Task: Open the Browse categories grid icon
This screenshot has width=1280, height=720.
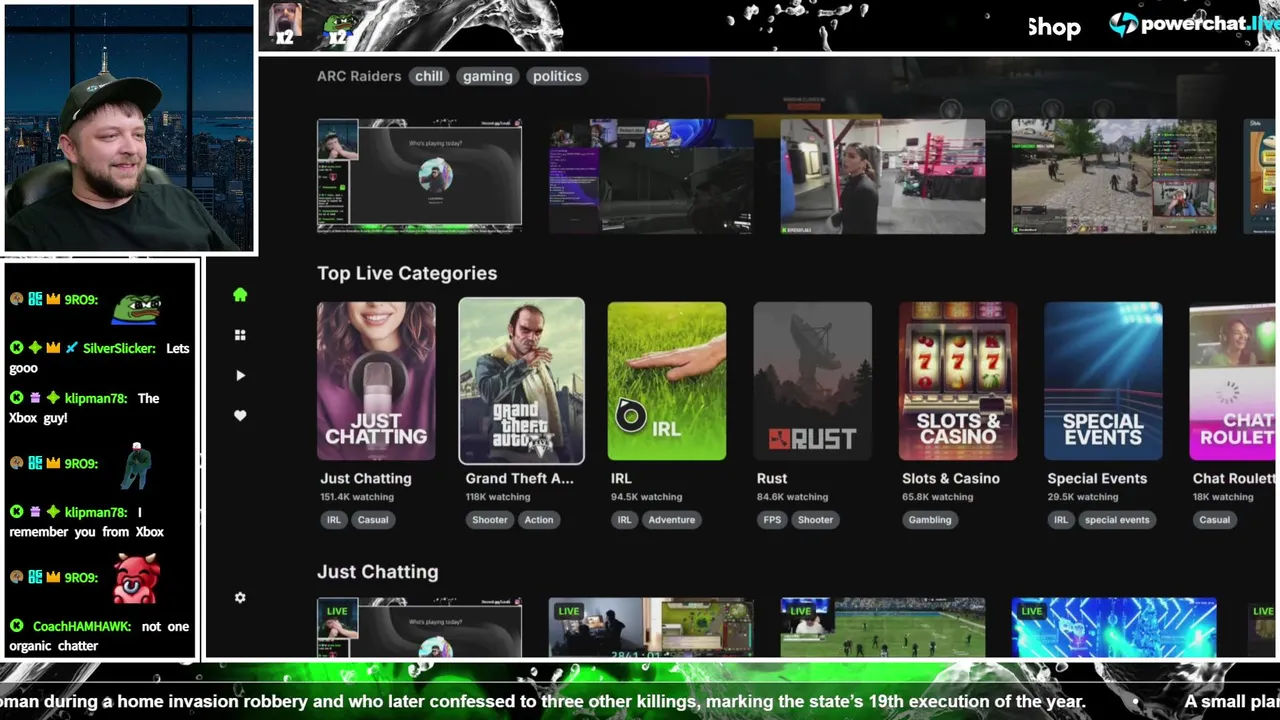Action: (240, 335)
